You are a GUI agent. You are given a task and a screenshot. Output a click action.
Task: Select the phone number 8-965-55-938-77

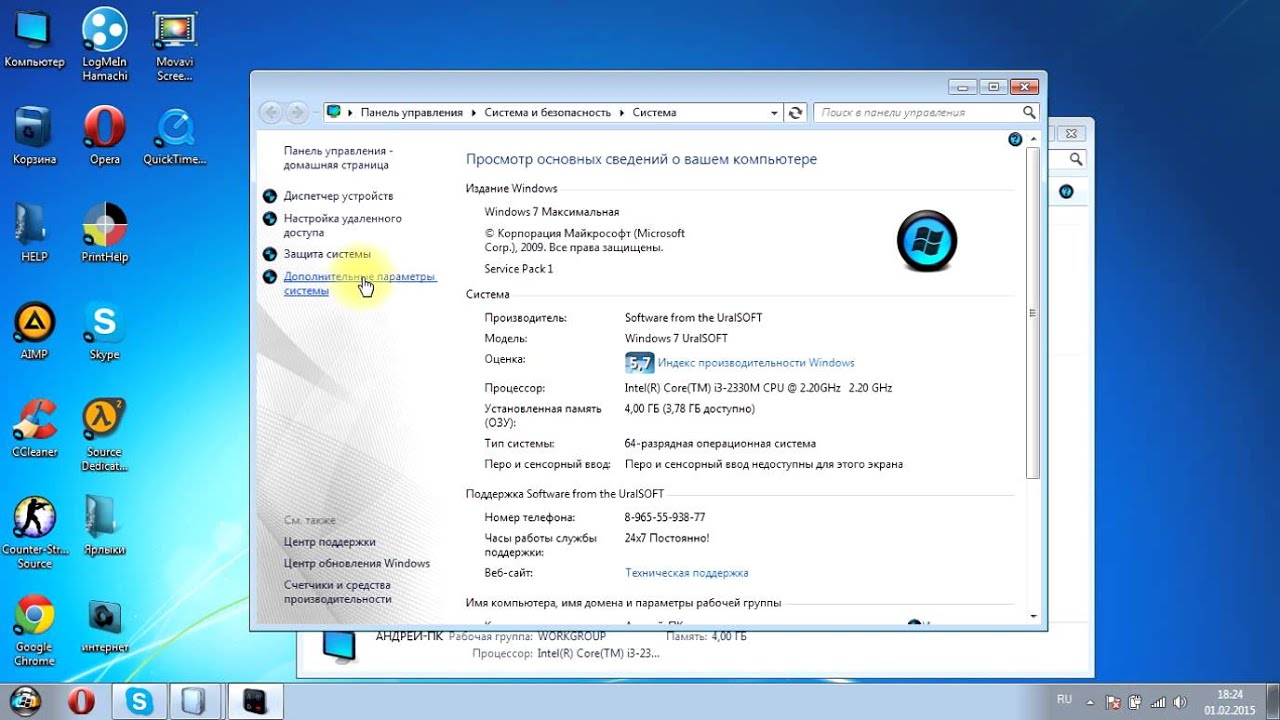point(665,517)
